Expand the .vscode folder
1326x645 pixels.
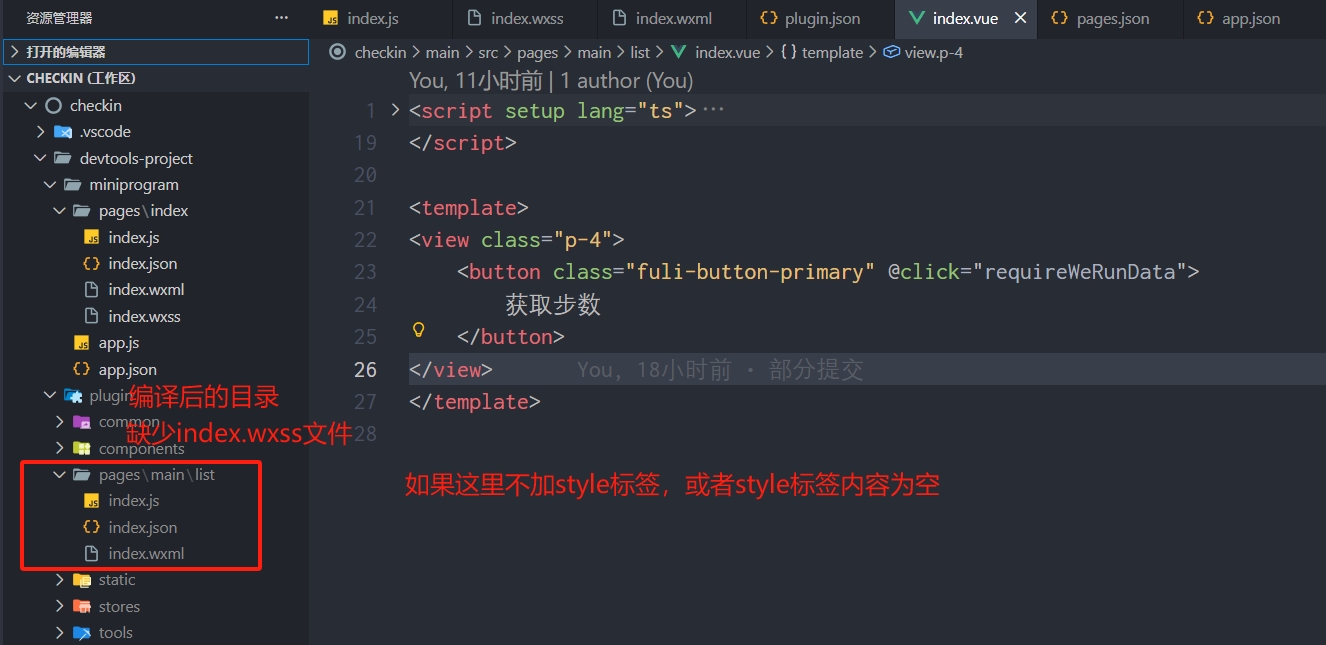tap(105, 132)
